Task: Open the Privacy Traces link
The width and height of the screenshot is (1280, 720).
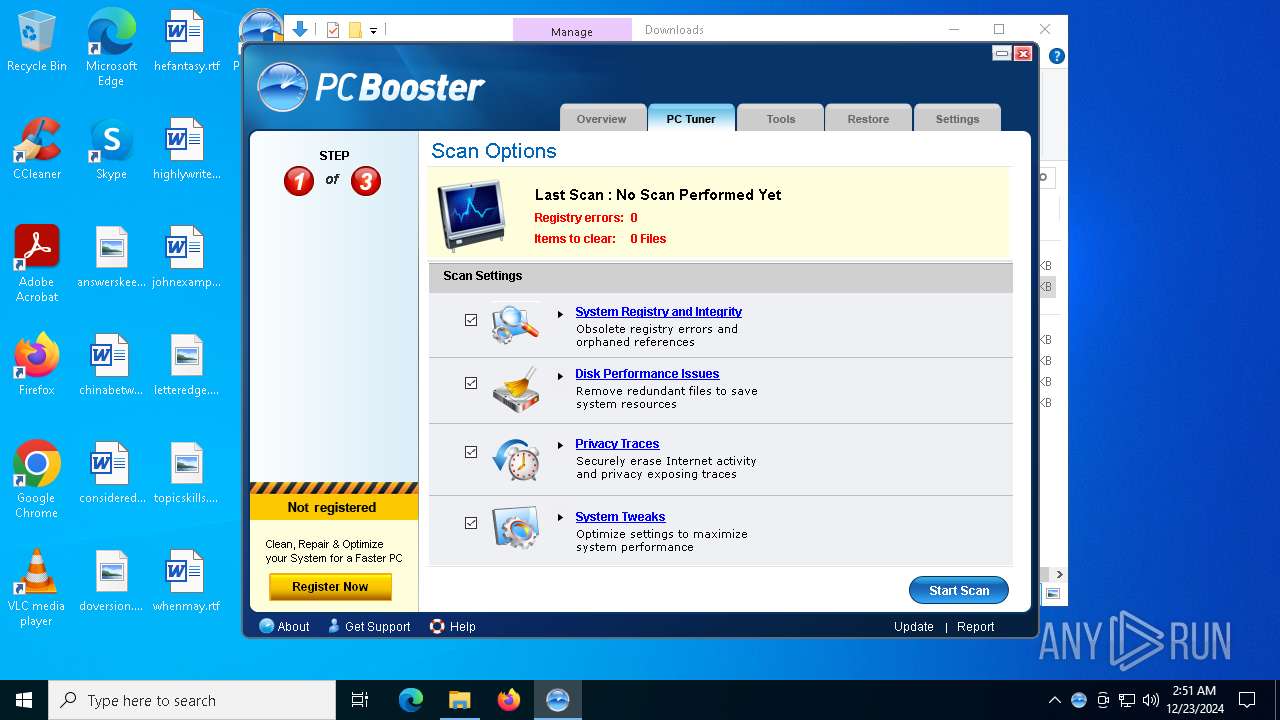Action: [617, 444]
